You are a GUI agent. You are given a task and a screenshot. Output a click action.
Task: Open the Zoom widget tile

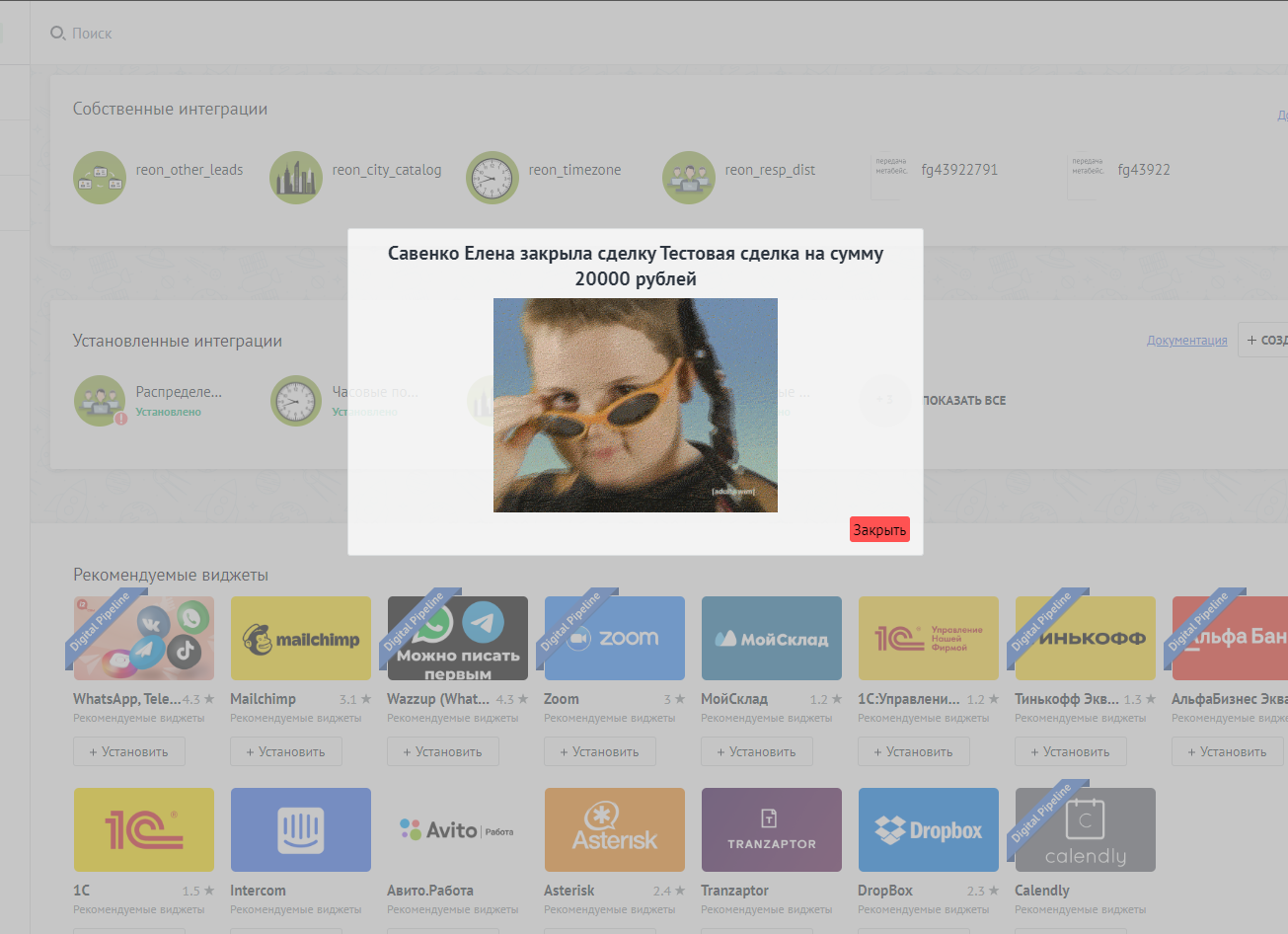tap(615, 638)
